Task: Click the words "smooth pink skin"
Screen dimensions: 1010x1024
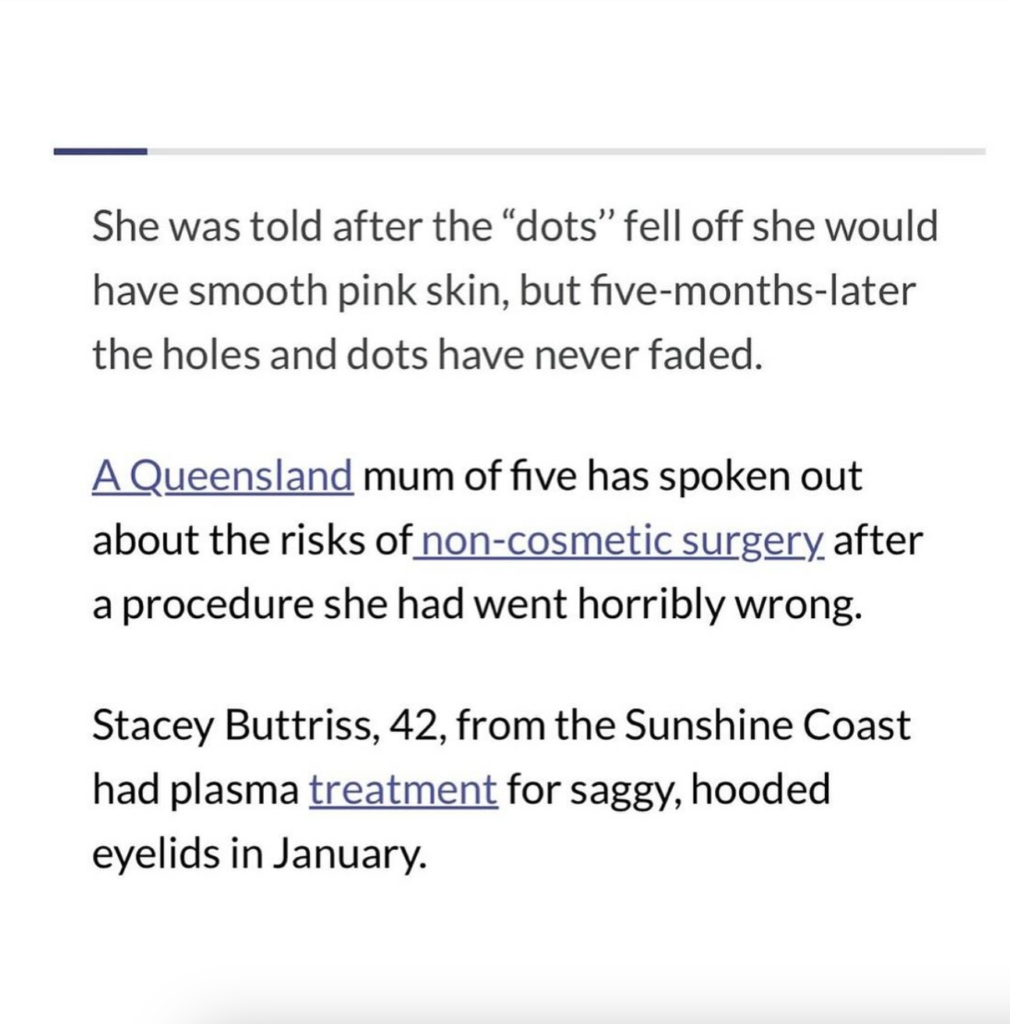Action: coord(349,291)
